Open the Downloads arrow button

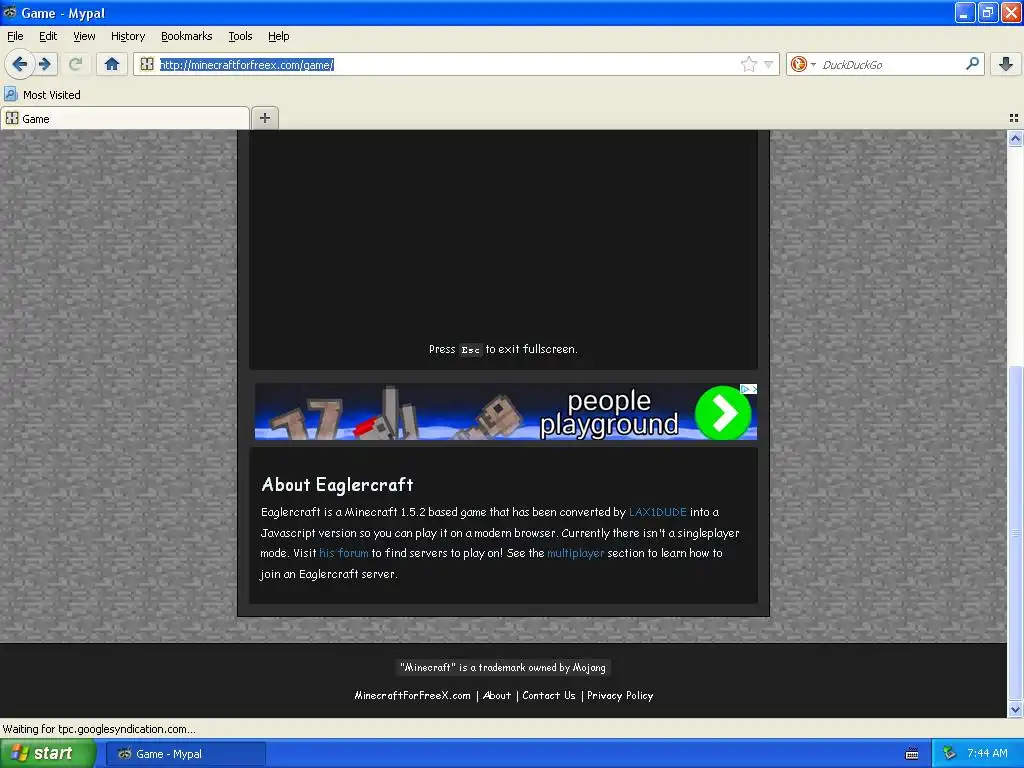pos(1006,64)
